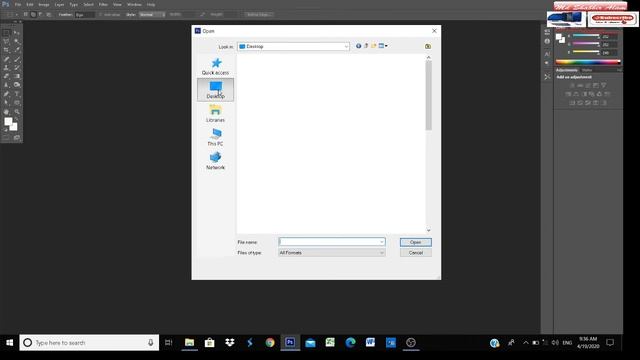
Task: Create a new folder in the Open dialog
Action: tap(373, 46)
